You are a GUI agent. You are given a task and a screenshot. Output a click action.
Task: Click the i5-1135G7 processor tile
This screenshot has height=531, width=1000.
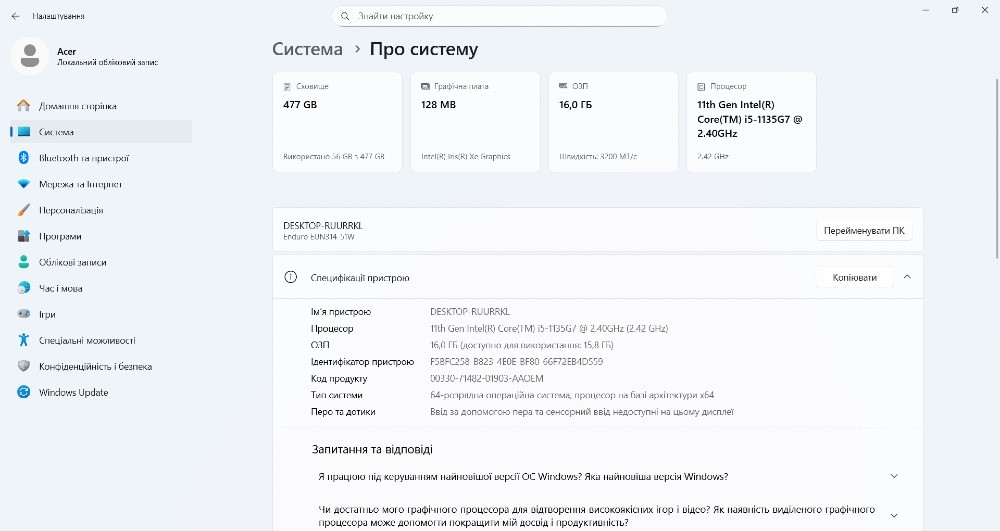751,122
